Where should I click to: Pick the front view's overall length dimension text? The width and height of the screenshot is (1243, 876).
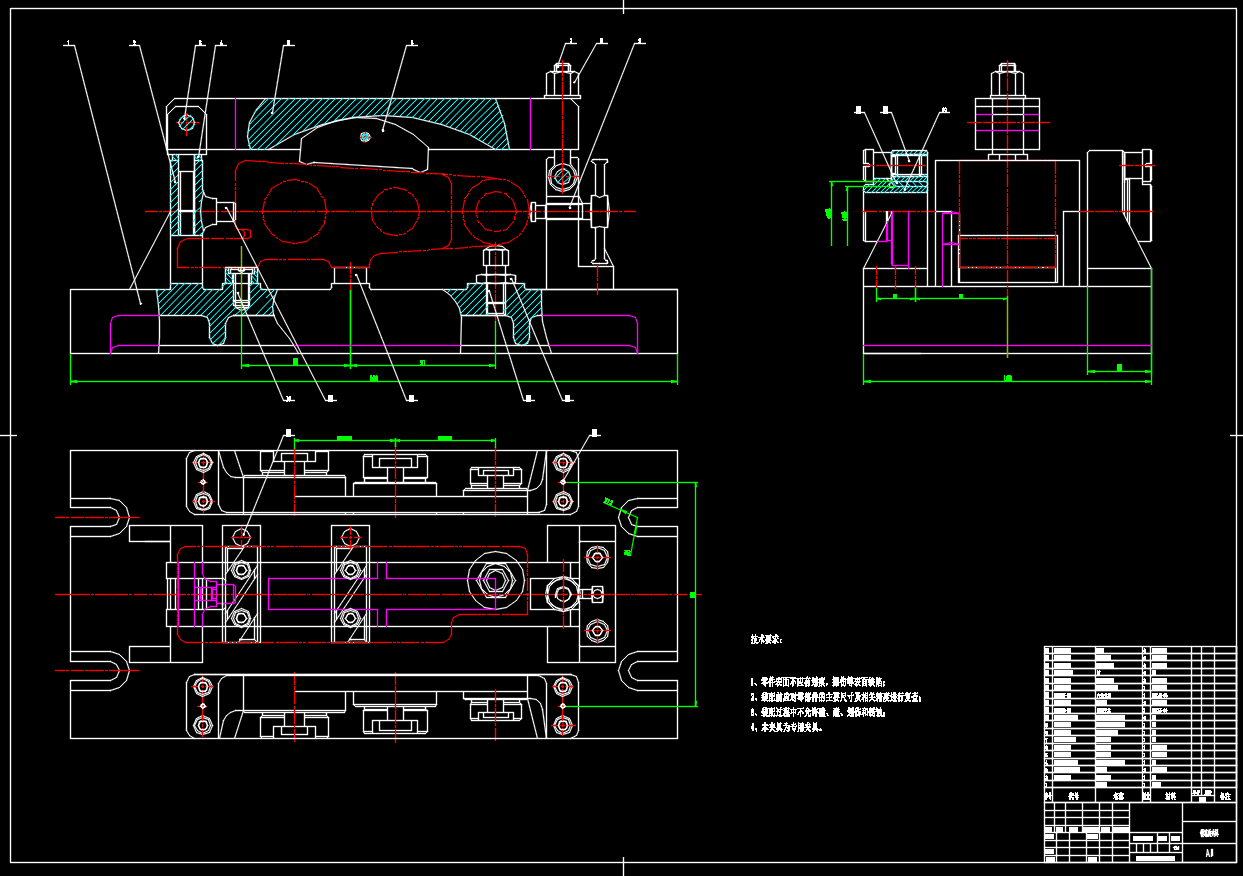coord(373,378)
